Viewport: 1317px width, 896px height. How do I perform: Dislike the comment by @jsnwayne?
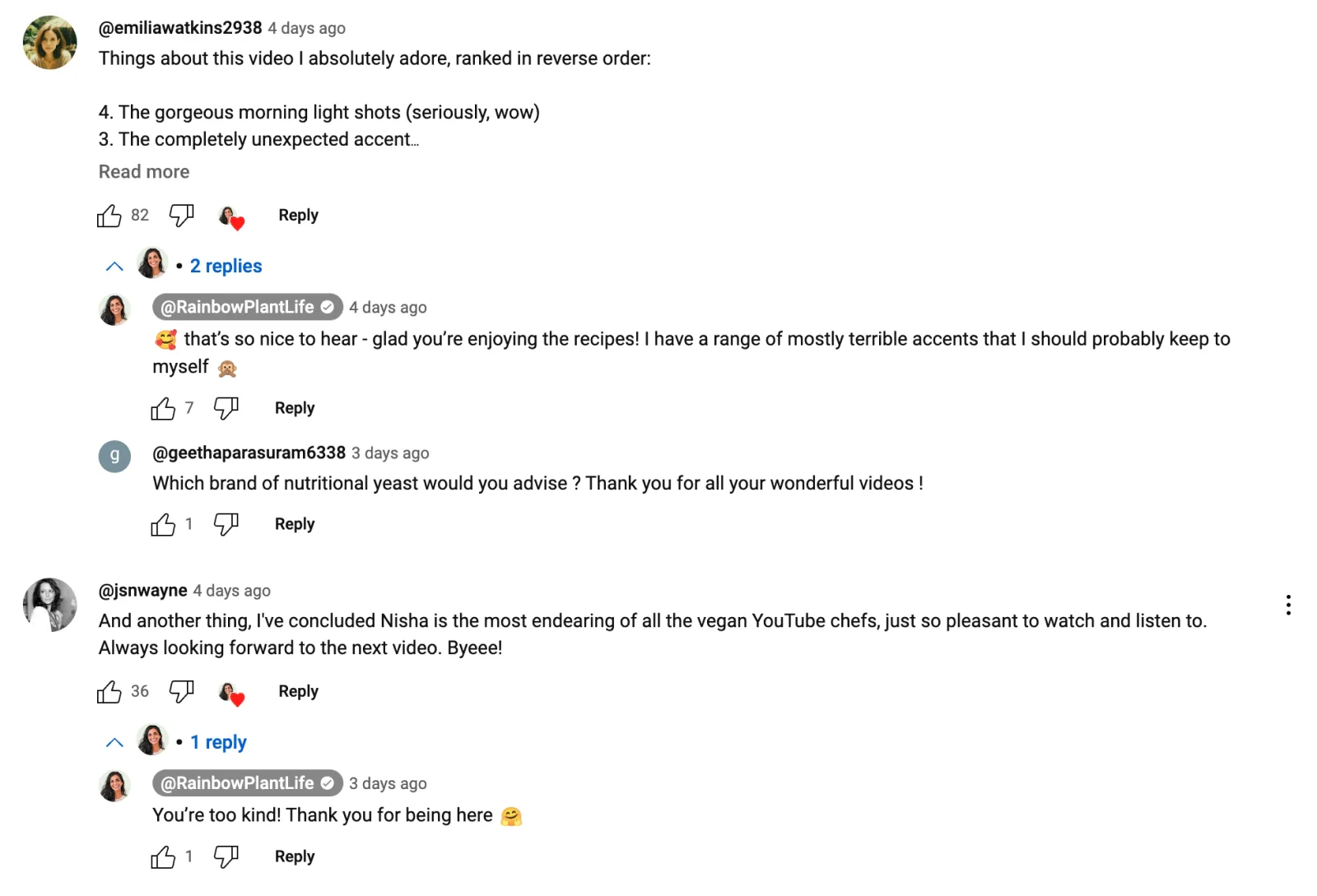tap(181, 692)
